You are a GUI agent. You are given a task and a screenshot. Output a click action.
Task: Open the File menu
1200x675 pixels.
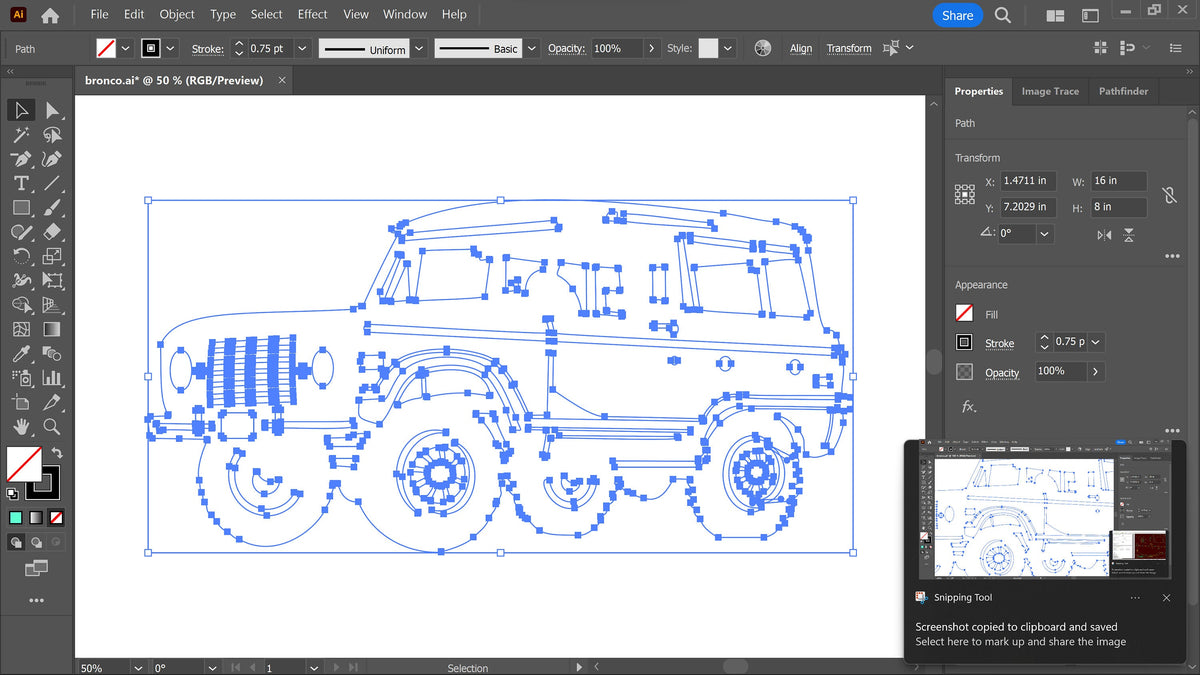tap(99, 14)
